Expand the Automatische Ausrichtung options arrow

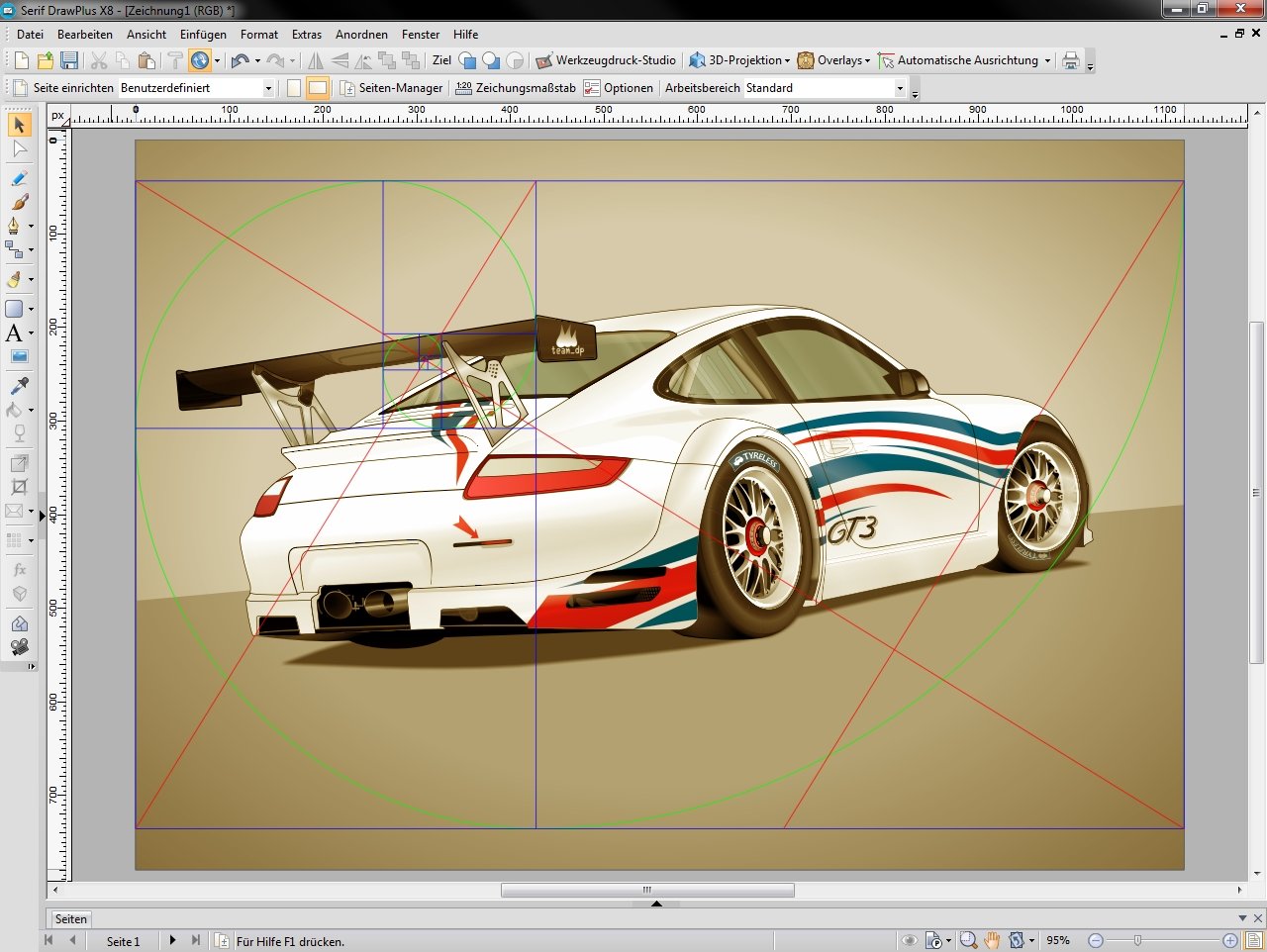[1047, 60]
